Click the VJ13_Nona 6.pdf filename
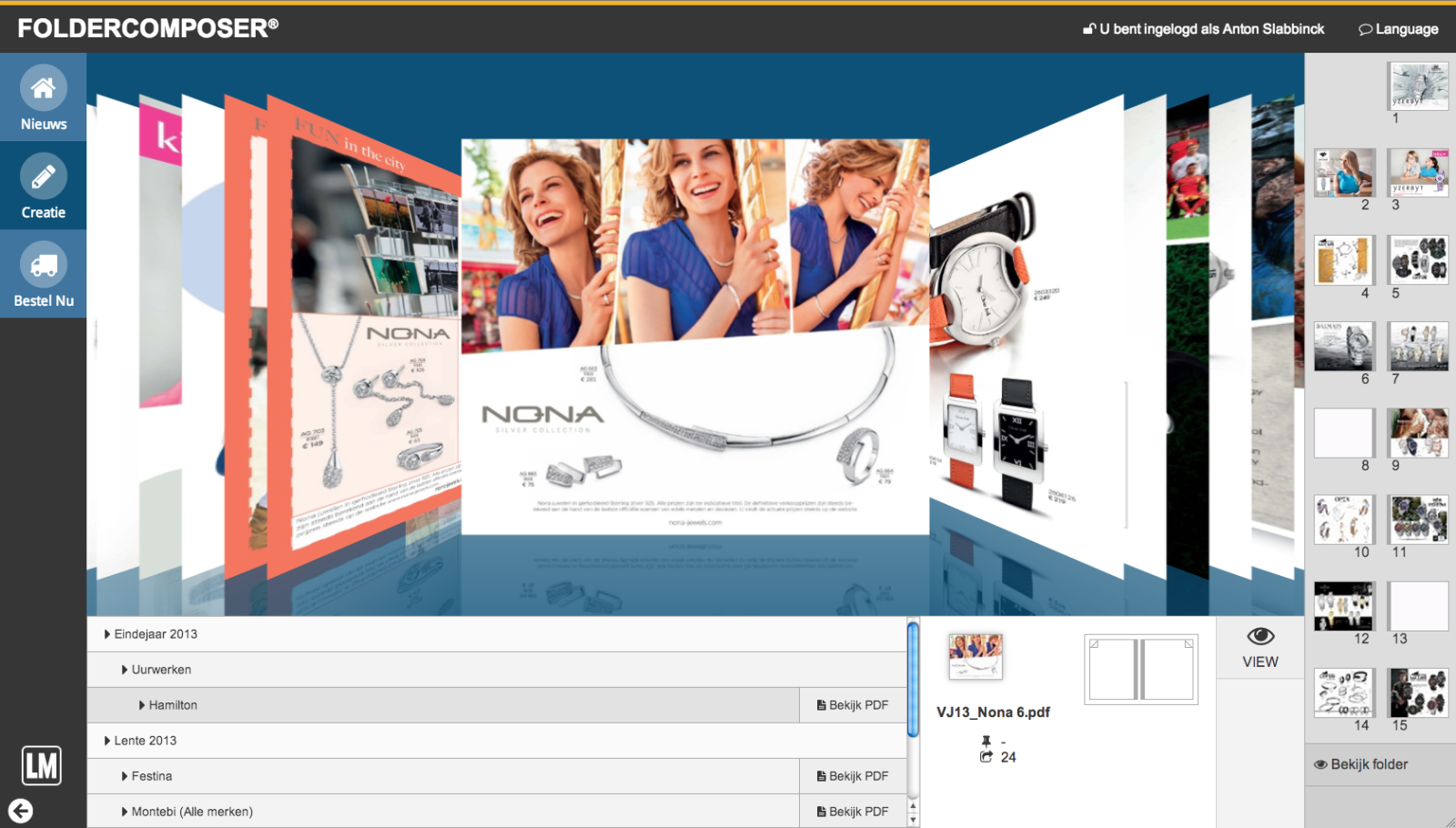Image resolution: width=1456 pixels, height=828 pixels. pyautogui.click(x=993, y=712)
